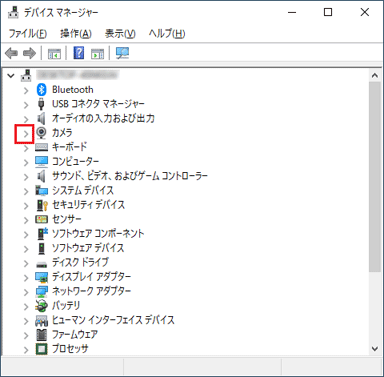Screen dimensions: 384x377
Task: Click the vertical scrollbar thumb
Action: [375, 177]
